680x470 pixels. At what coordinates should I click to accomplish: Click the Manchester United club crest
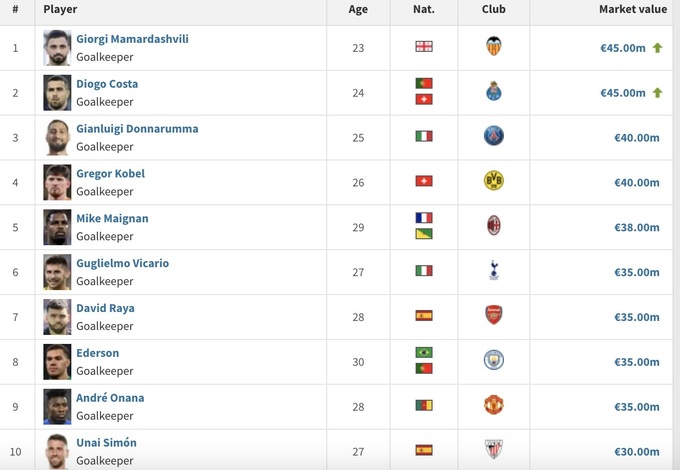pyautogui.click(x=493, y=405)
